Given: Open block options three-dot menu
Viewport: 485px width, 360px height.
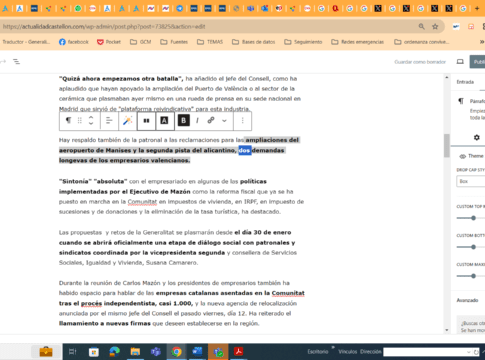Looking at the screenshot, I should (242, 120).
